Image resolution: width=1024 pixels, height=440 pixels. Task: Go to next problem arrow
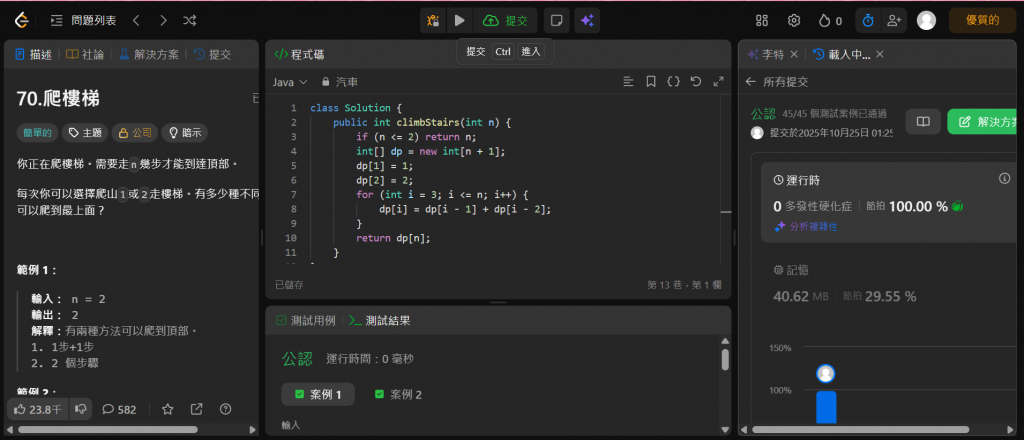point(163,21)
